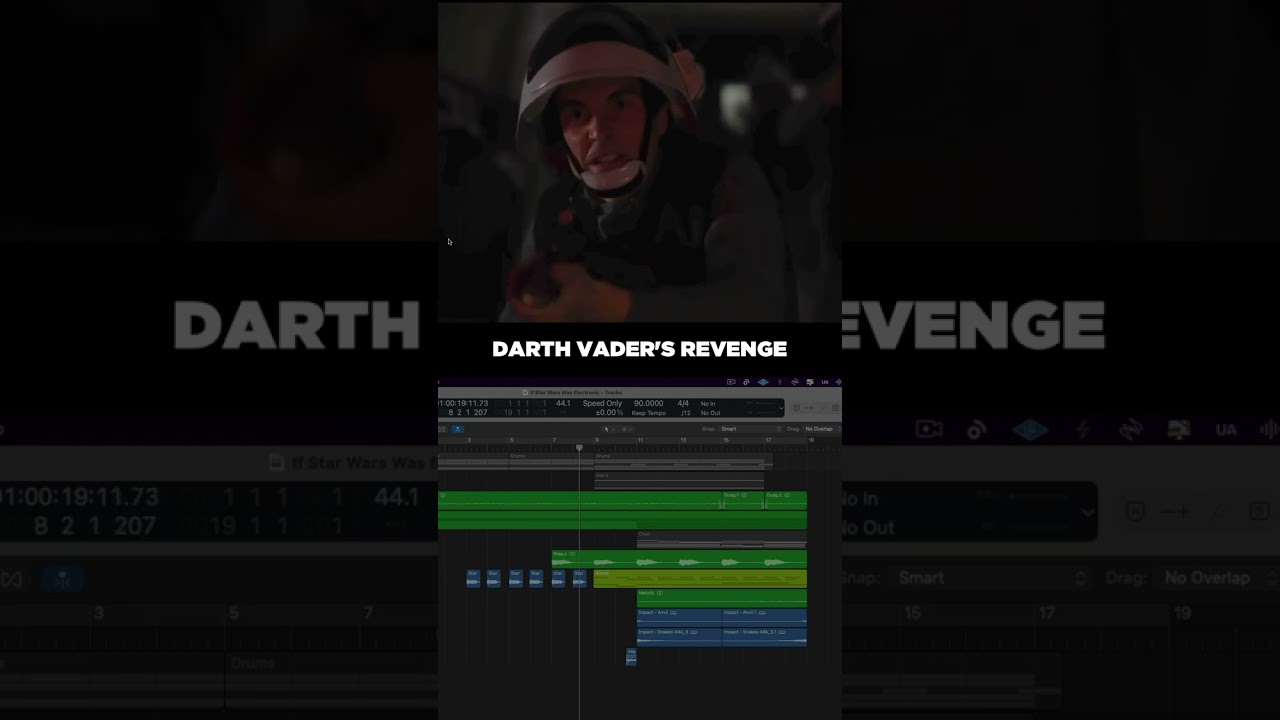Open the Drag No Overlap dropdown in the sharp tracks toolbar
This screenshot has height=720, width=1280.
tap(820, 429)
